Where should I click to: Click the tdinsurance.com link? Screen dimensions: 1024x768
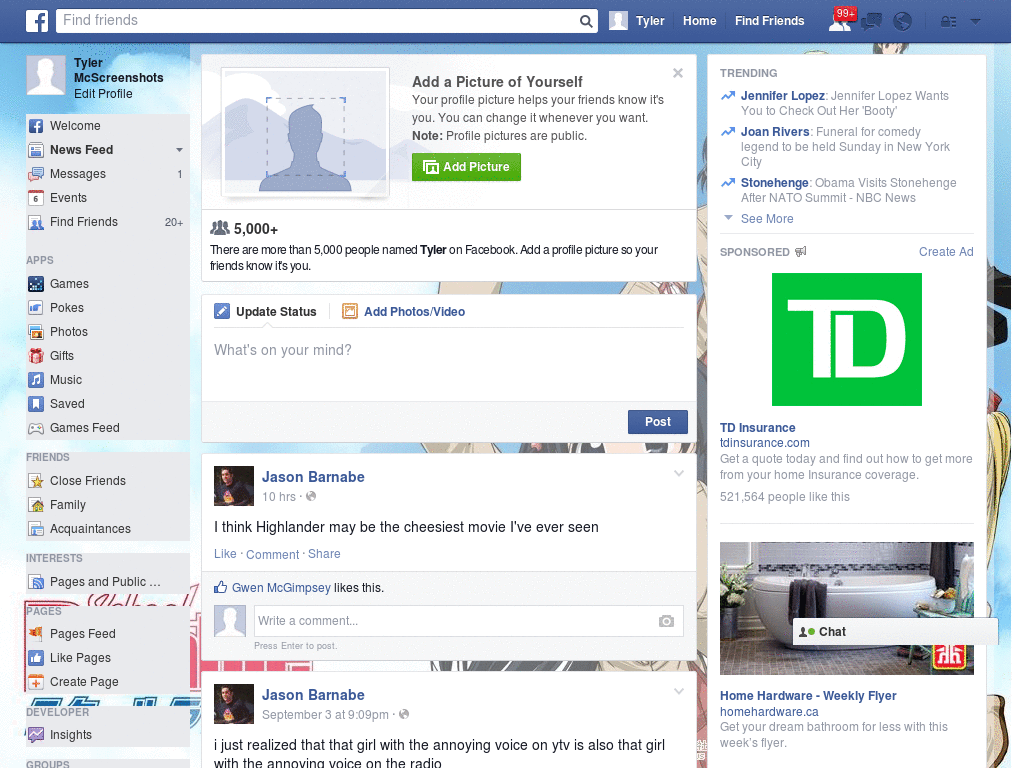point(764,443)
